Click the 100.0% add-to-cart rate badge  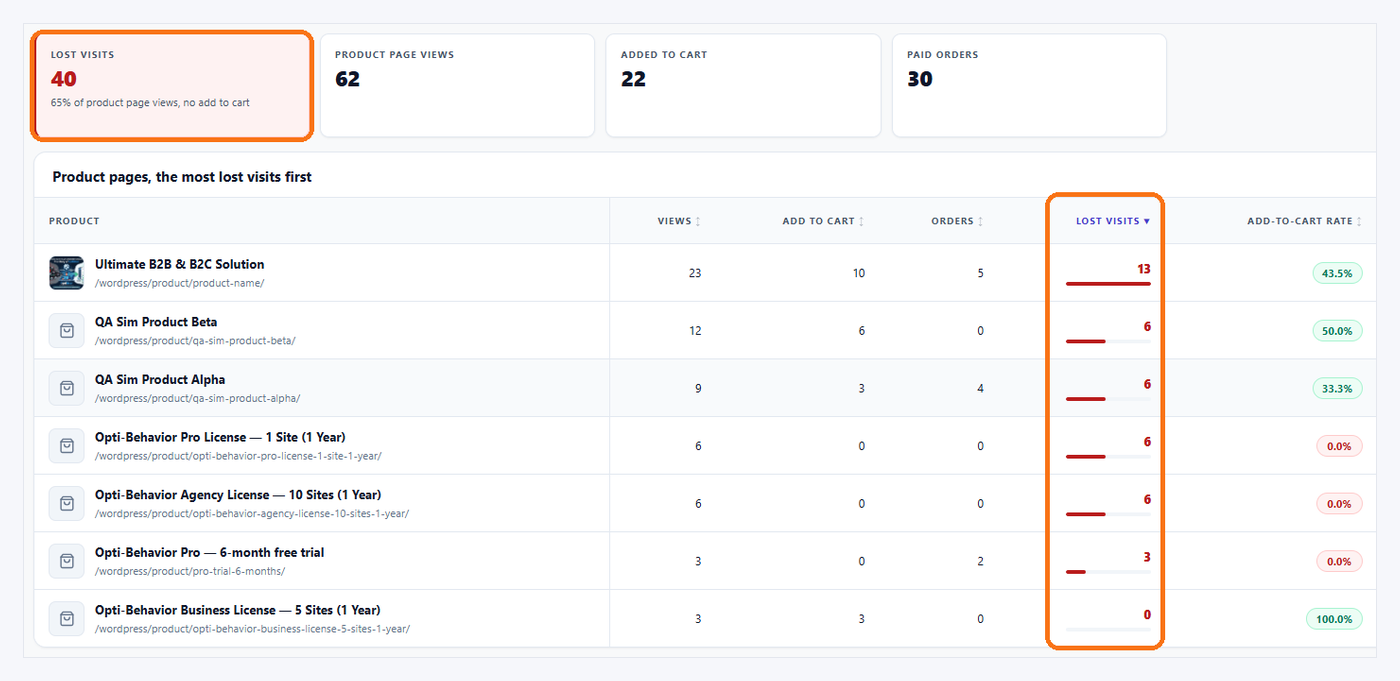coord(1334,619)
